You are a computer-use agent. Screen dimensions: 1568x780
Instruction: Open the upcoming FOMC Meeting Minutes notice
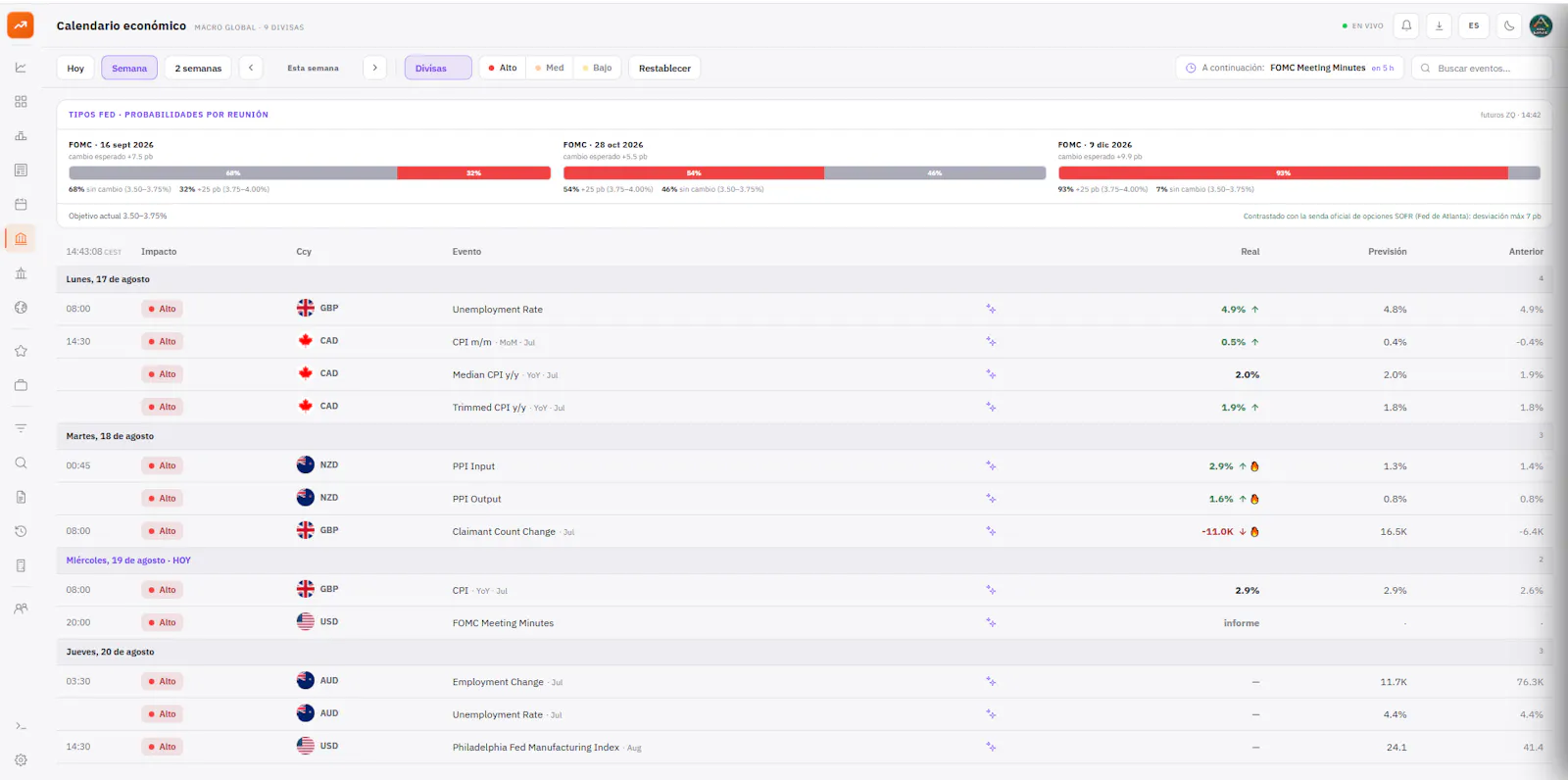point(1291,68)
